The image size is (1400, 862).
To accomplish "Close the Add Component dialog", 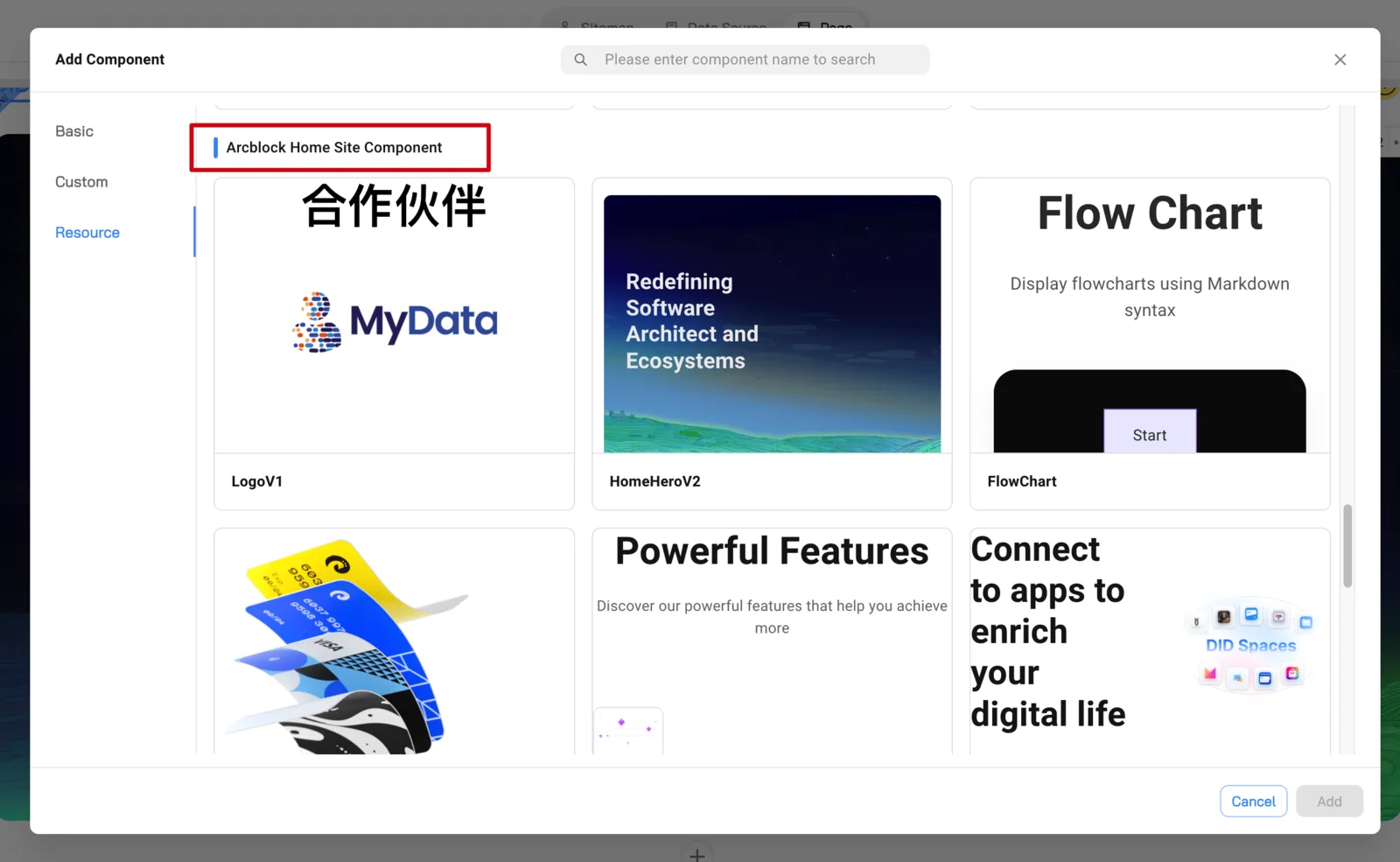I will 1340,60.
